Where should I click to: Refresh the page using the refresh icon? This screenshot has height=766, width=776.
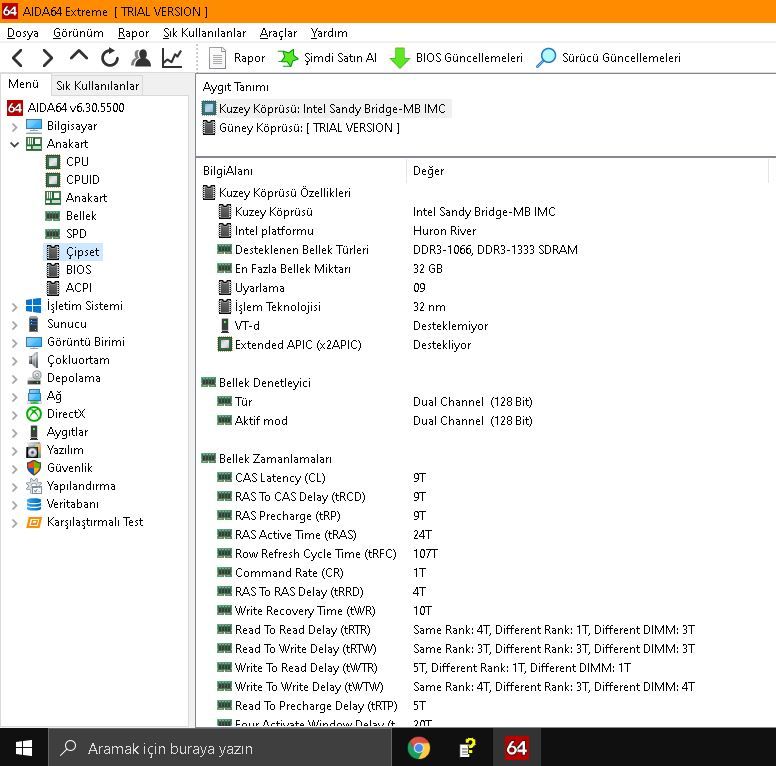[110, 58]
